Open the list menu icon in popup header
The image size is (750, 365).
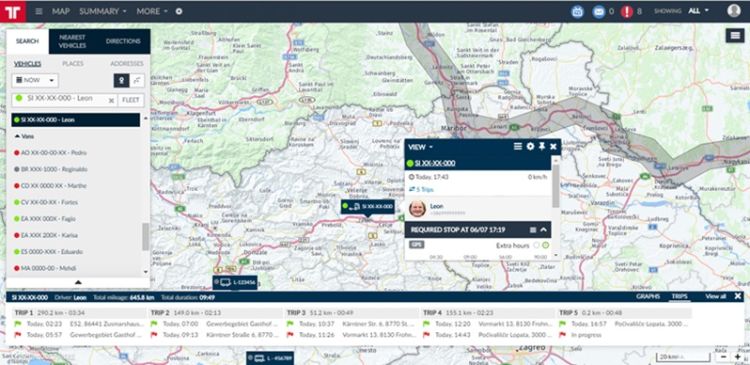(518, 146)
